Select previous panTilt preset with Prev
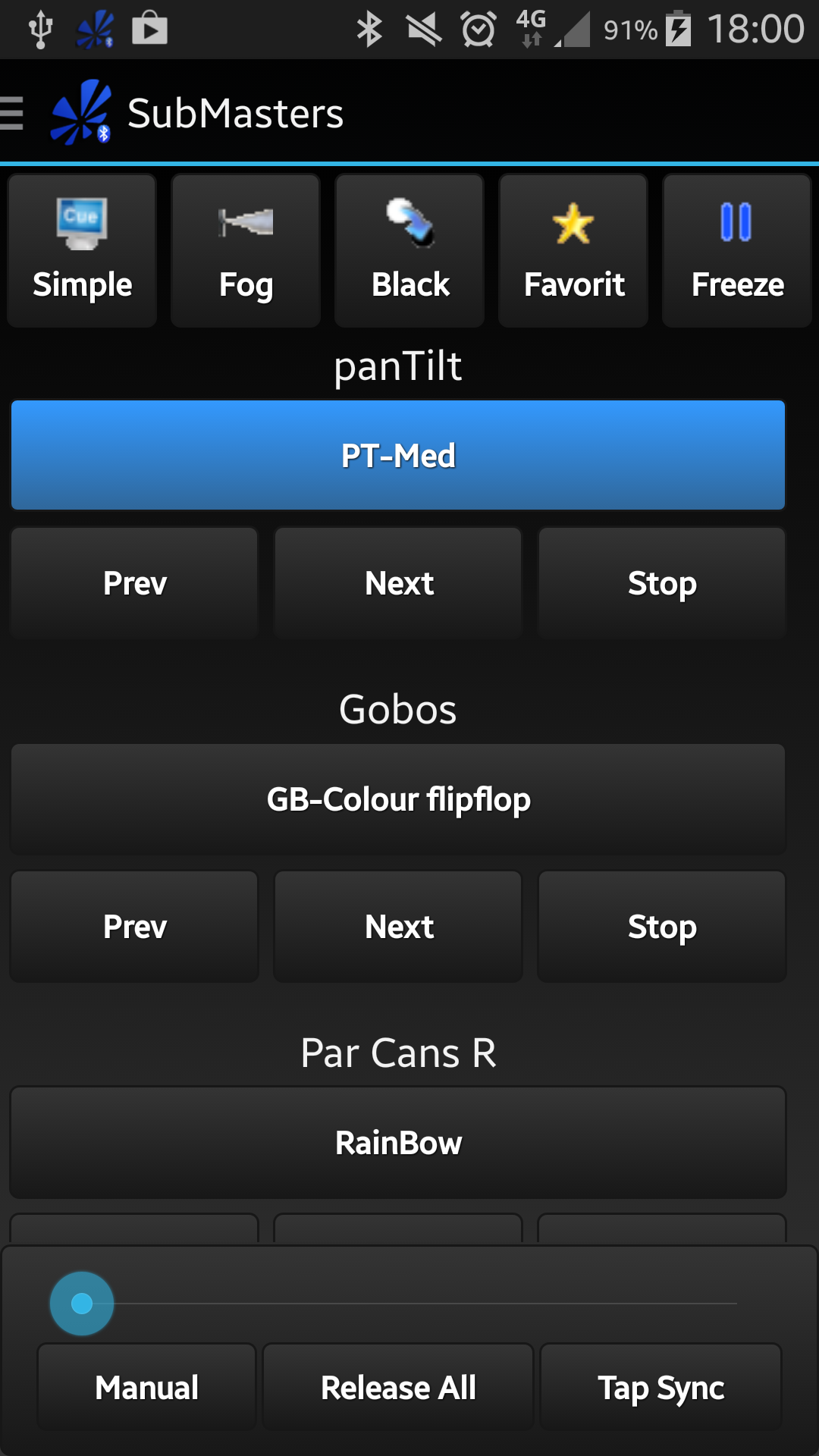 134,583
